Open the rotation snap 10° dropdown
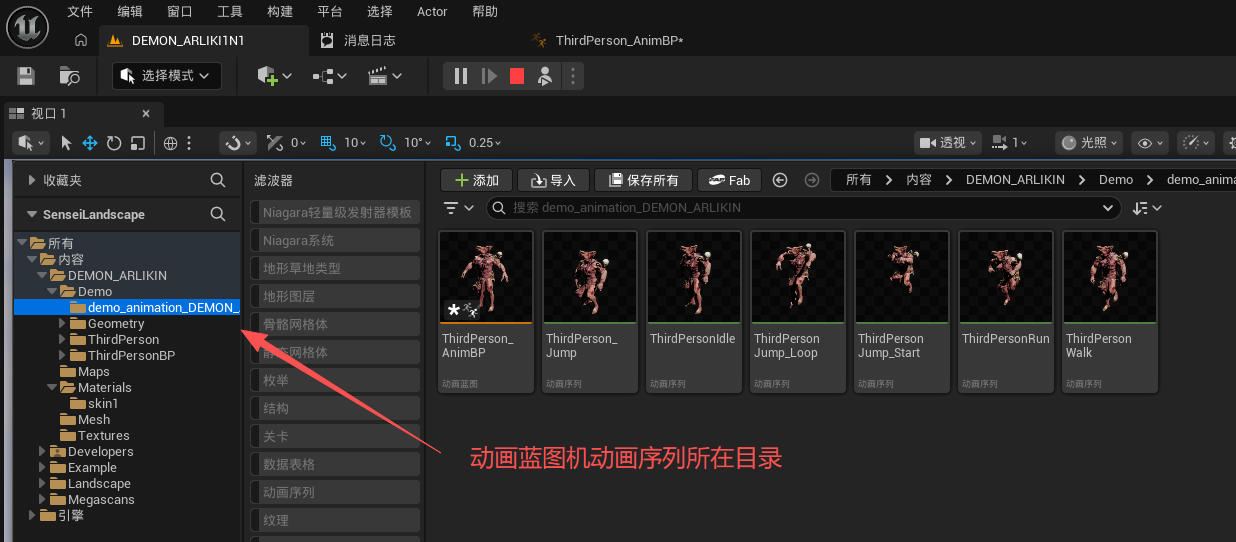1236x542 pixels. point(417,143)
